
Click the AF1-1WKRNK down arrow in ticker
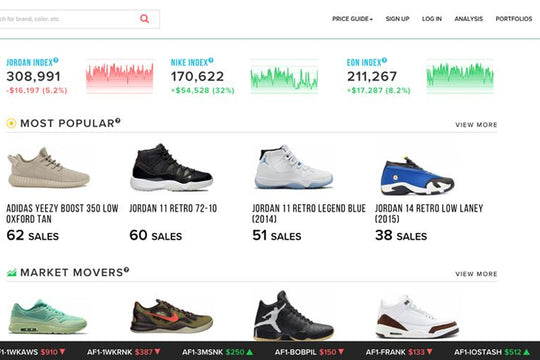[157, 352]
